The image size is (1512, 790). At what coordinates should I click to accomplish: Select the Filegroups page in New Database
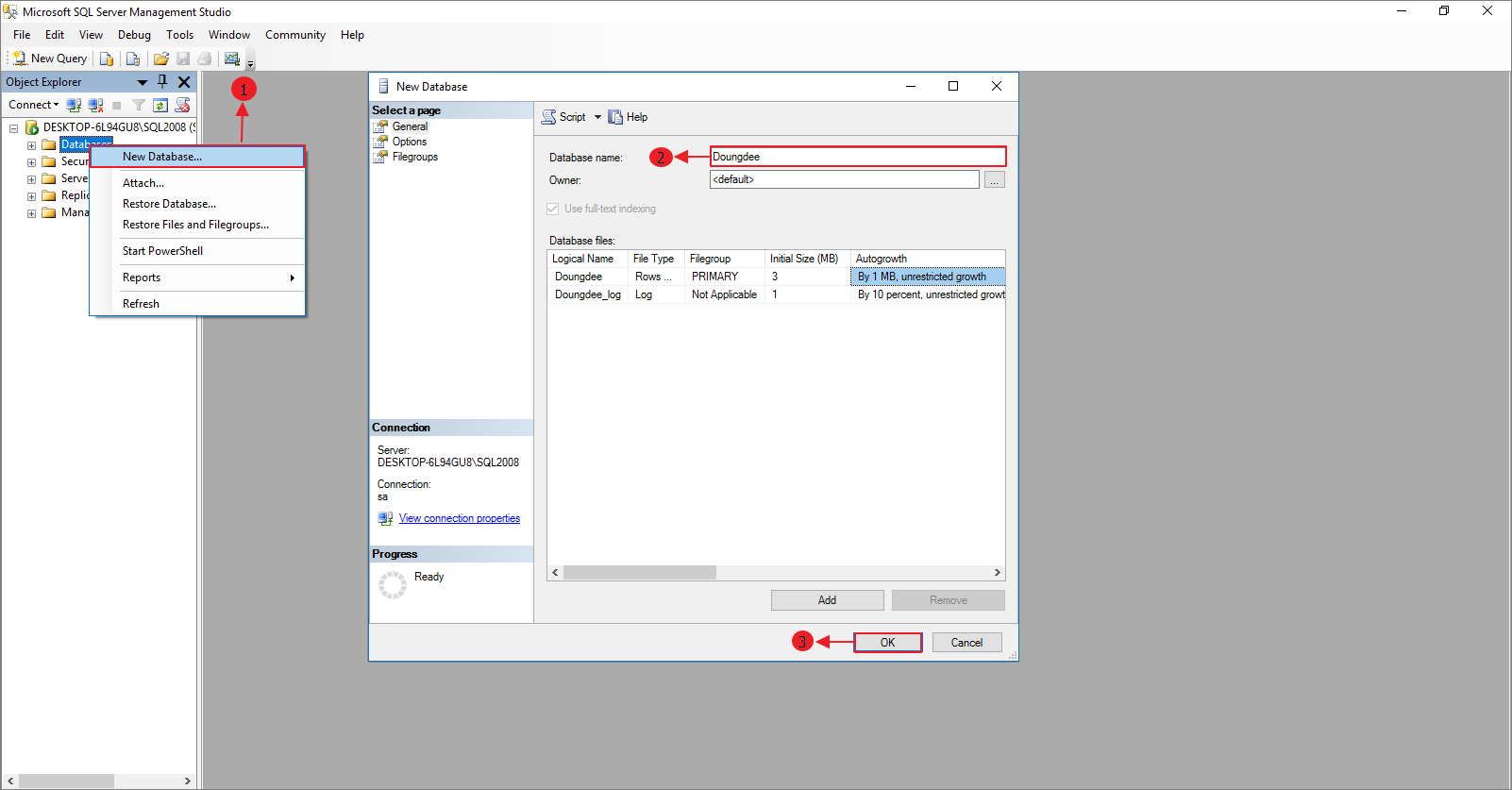click(415, 157)
